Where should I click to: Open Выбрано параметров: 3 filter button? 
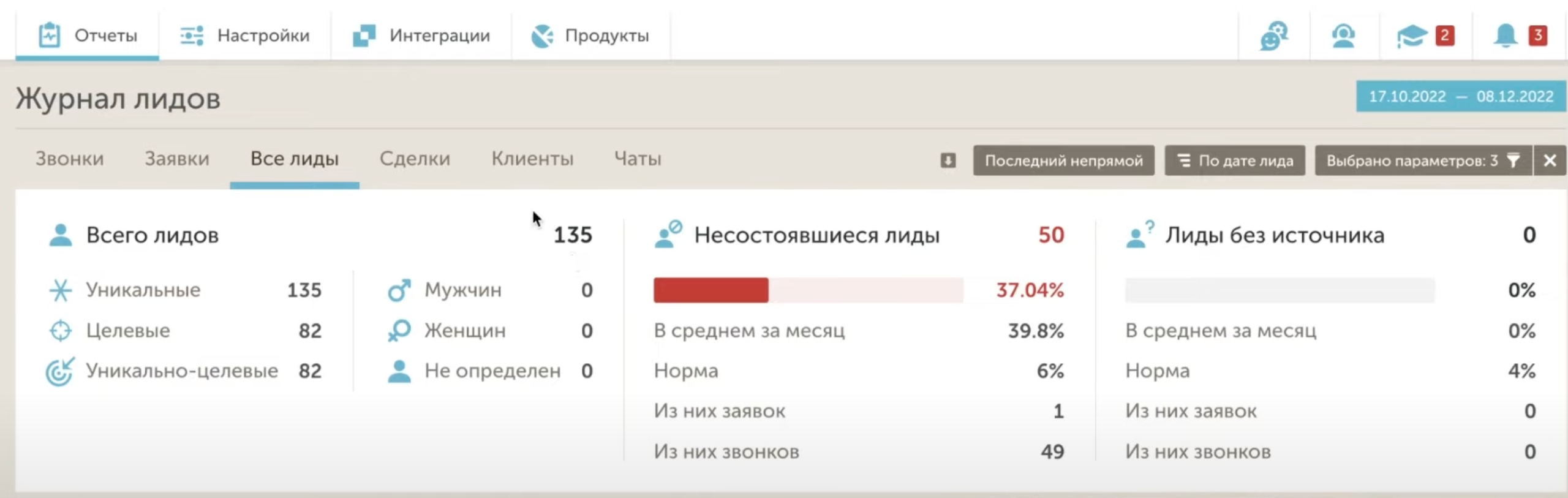[1423, 160]
